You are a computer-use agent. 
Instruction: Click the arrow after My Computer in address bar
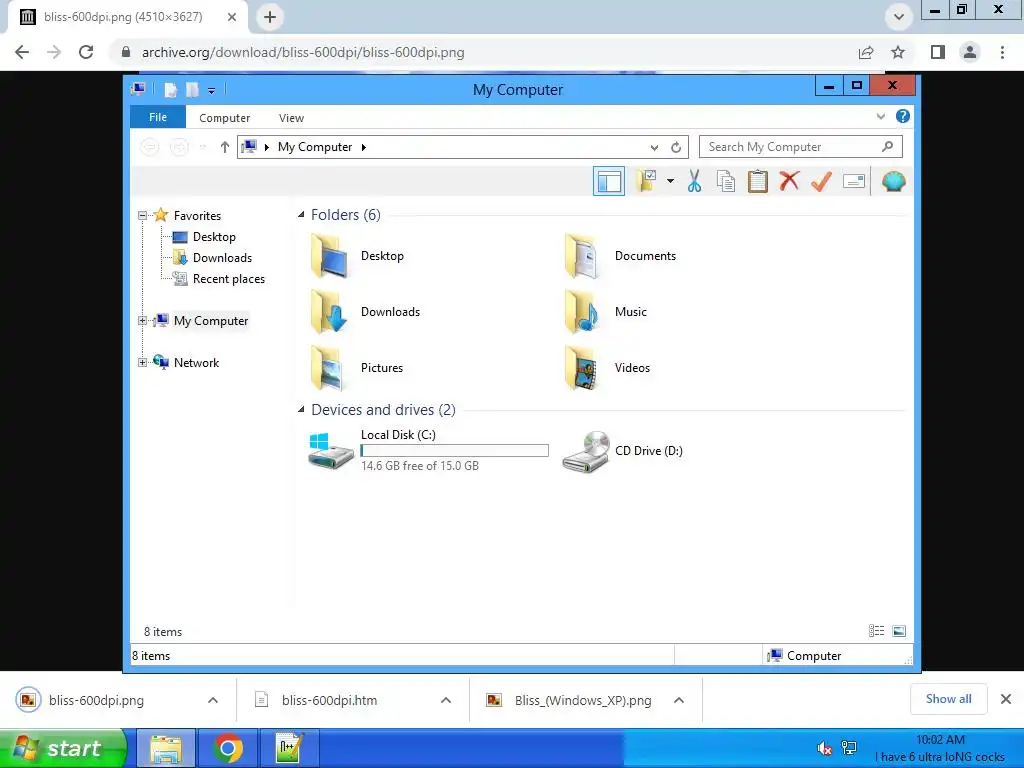click(x=364, y=147)
